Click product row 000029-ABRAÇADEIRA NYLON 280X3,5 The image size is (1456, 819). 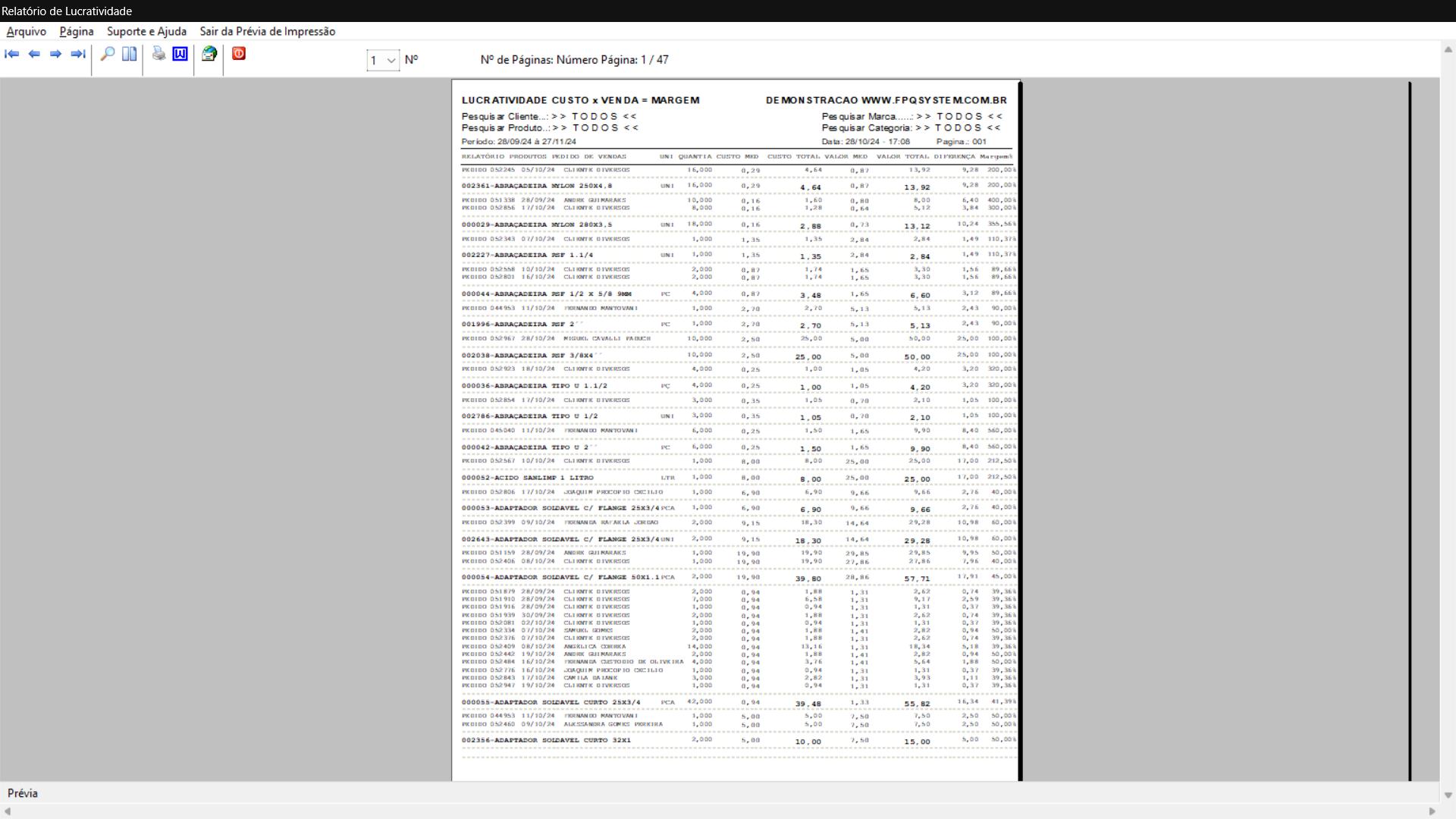pos(739,225)
